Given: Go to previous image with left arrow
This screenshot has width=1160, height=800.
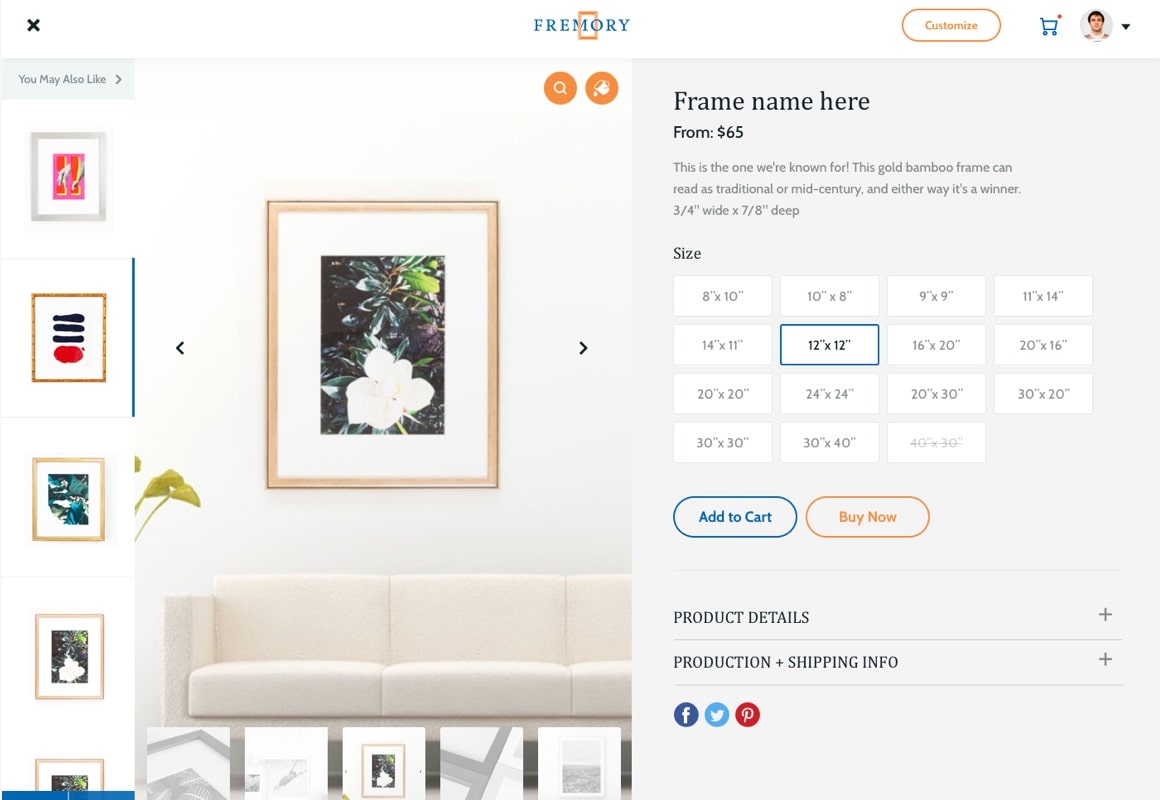Looking at the screenshot, I should point(180,348).
